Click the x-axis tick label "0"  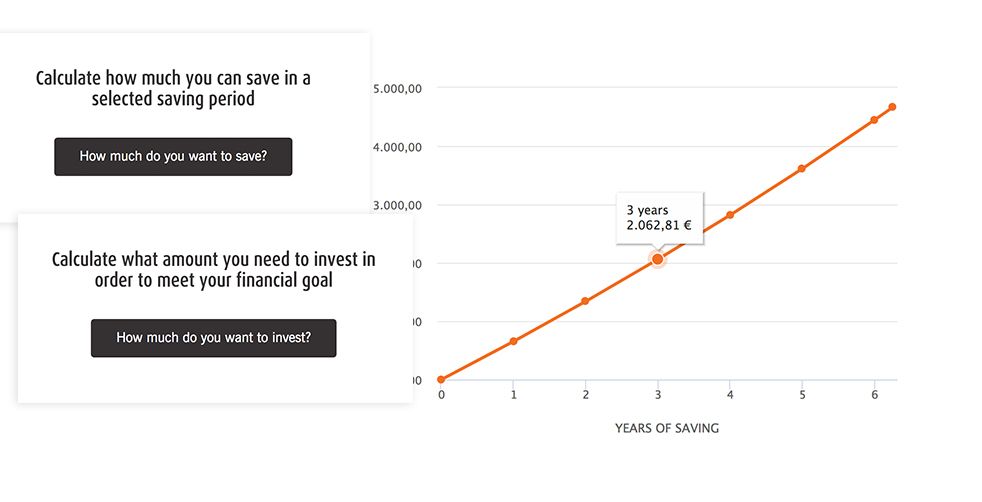click(x=441, y=395)
